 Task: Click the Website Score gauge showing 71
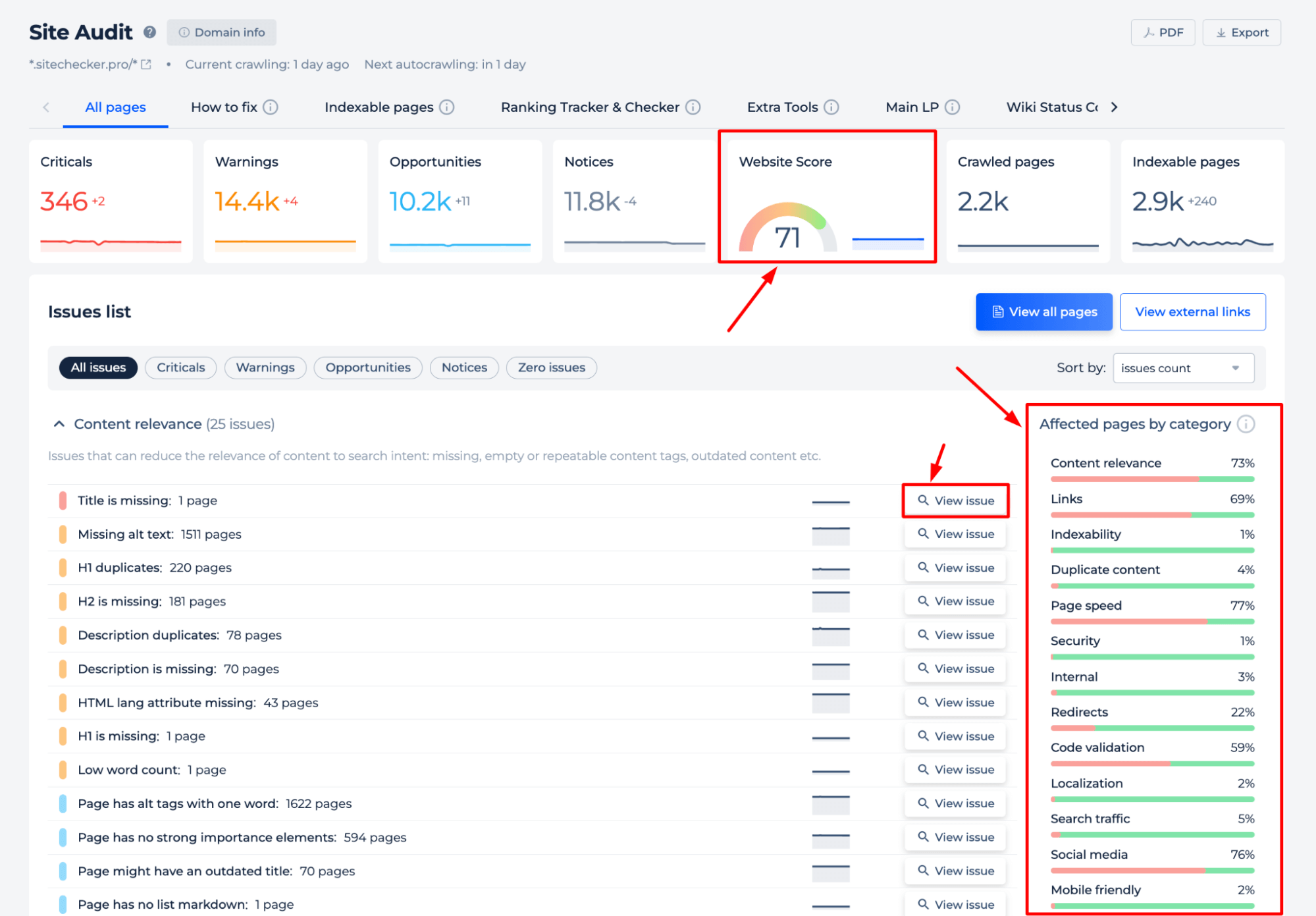coord(788,227)
